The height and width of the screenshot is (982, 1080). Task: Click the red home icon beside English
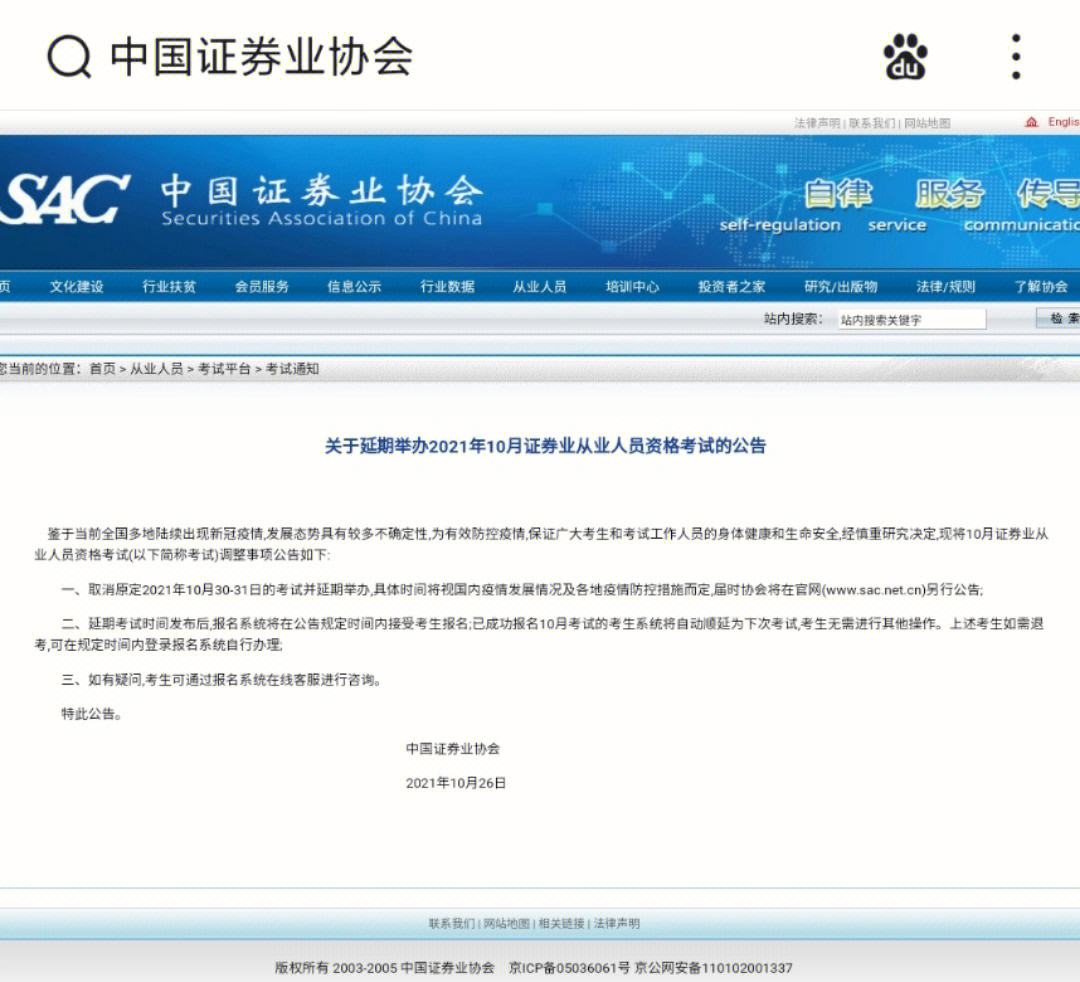(1031, 122)
